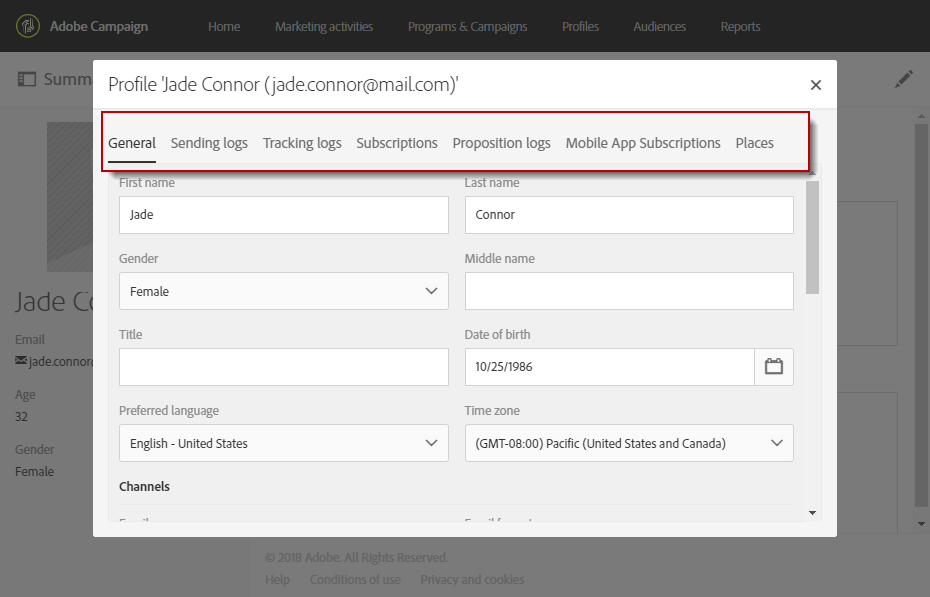Click the Conditions of use link
The image size is (930, 597).
click(x=355, y=579)
